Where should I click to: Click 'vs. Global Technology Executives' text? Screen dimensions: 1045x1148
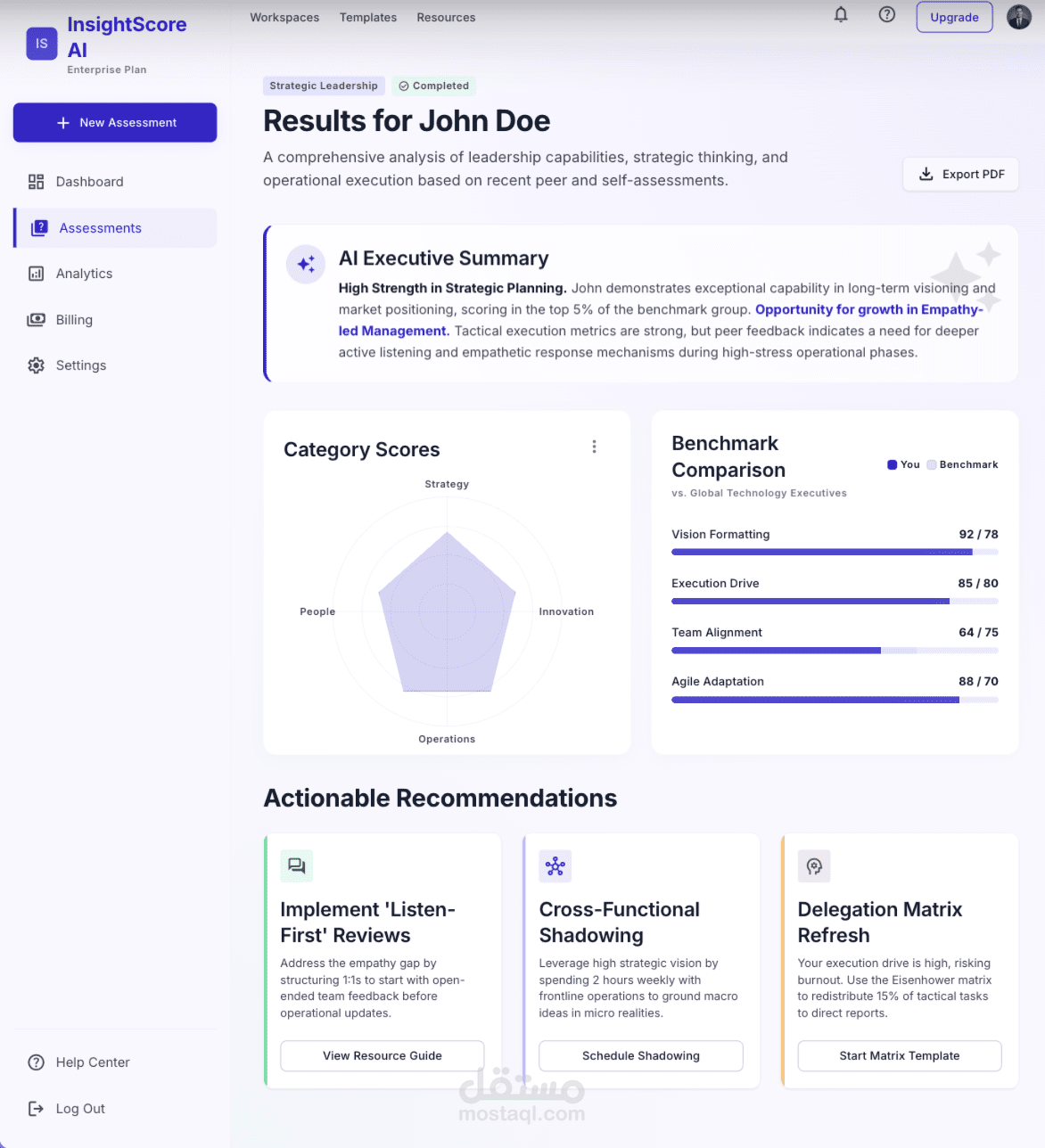pyautogui.click(x=759, y=493)
